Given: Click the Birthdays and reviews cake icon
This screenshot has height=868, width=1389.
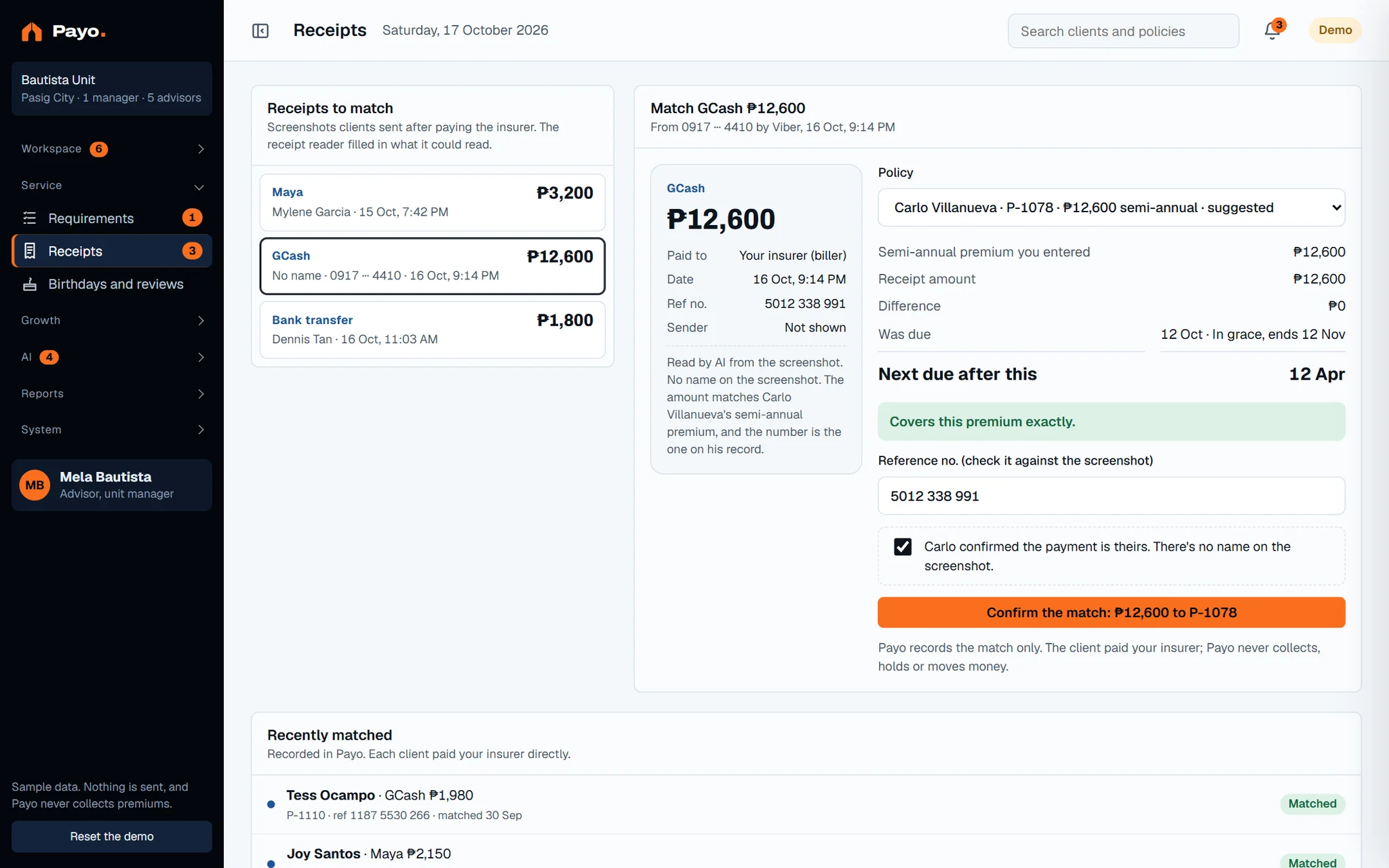Looking at the screenshot, I should (x=29, y=284).
